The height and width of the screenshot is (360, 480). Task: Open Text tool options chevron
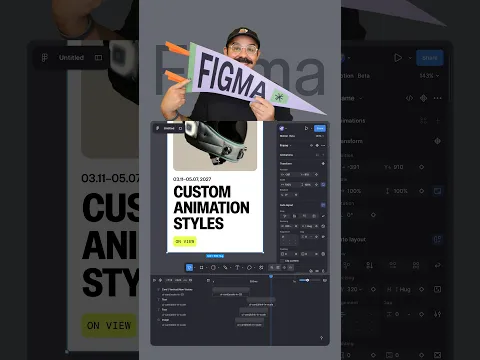(x=242, y=267)
